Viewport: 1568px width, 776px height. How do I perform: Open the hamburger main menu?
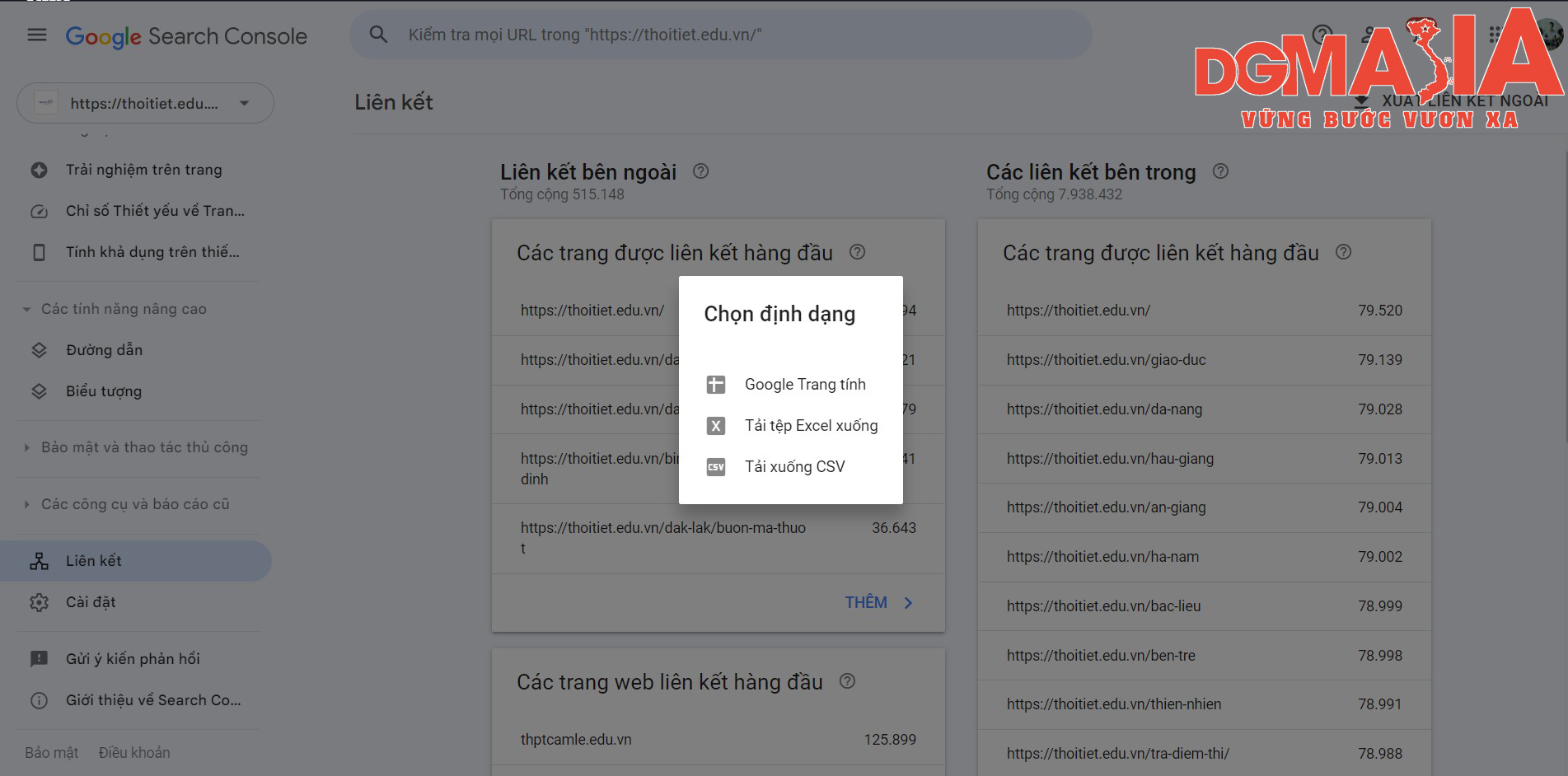[37, 35]
